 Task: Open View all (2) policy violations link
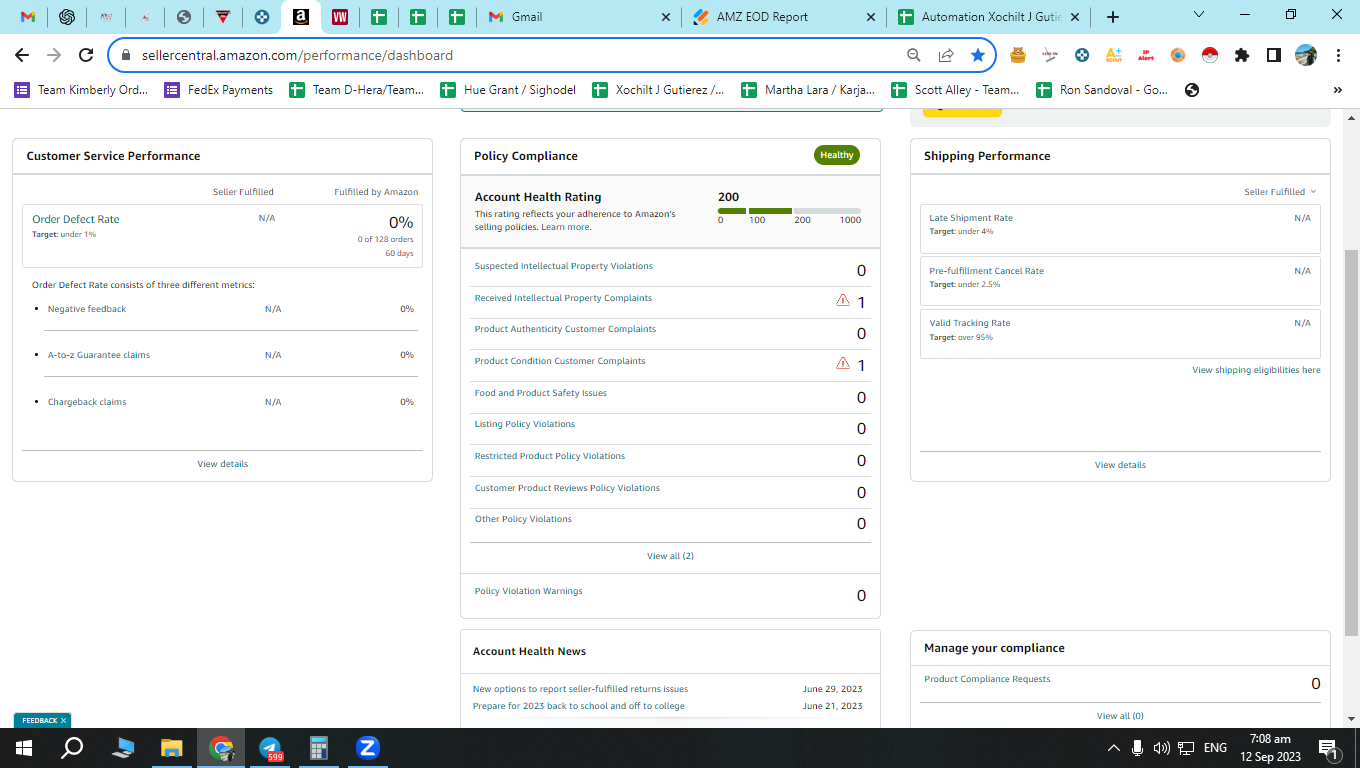tap(670, 556)
